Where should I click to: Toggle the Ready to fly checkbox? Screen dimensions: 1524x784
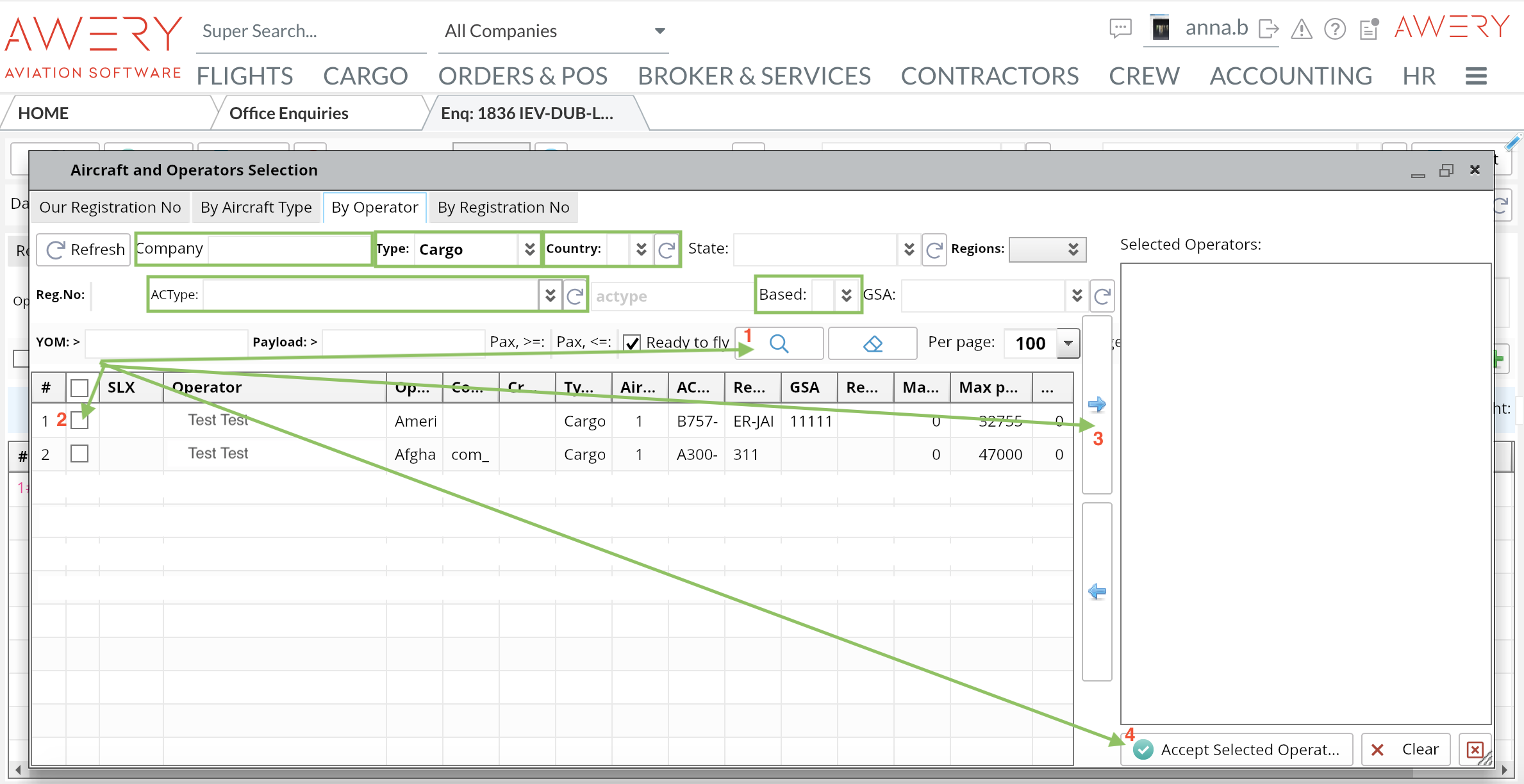coord(632,343)
